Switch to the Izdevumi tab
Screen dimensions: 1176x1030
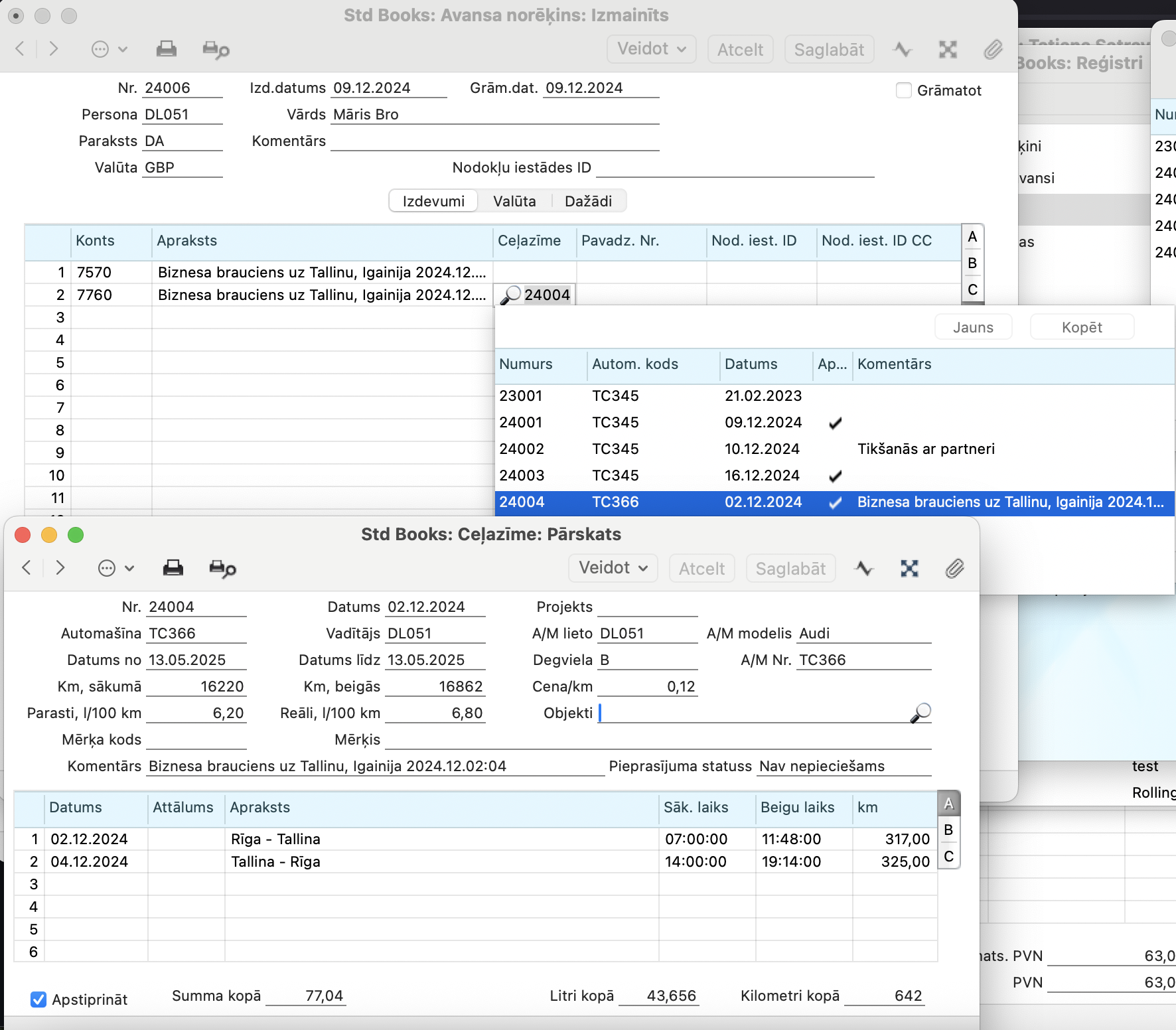[x=433, y=201]
